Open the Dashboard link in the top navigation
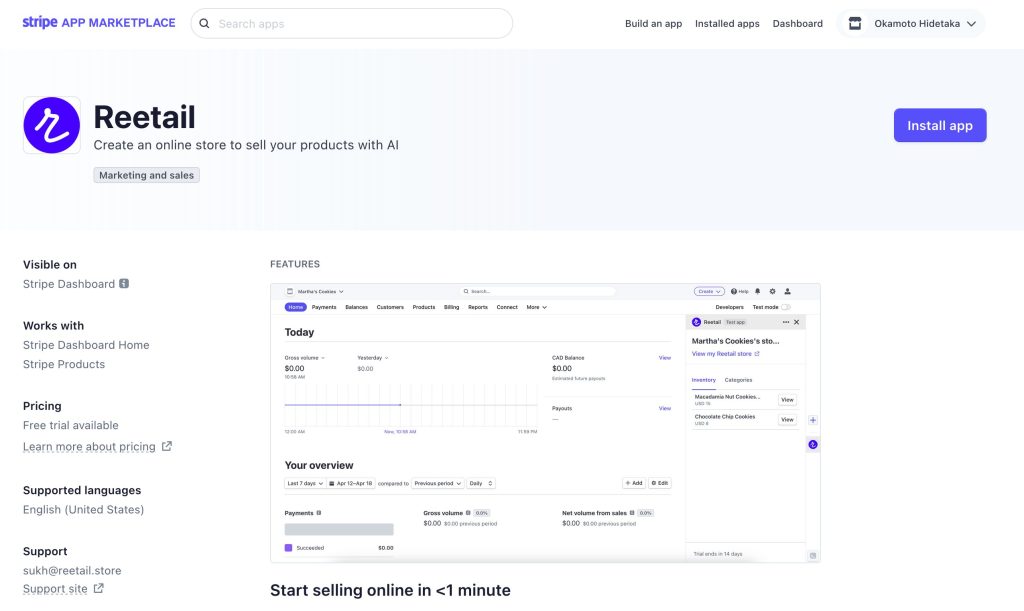The height and width of the screenshot is (611, 1024). pyautogui.click(x=797, y=24)
